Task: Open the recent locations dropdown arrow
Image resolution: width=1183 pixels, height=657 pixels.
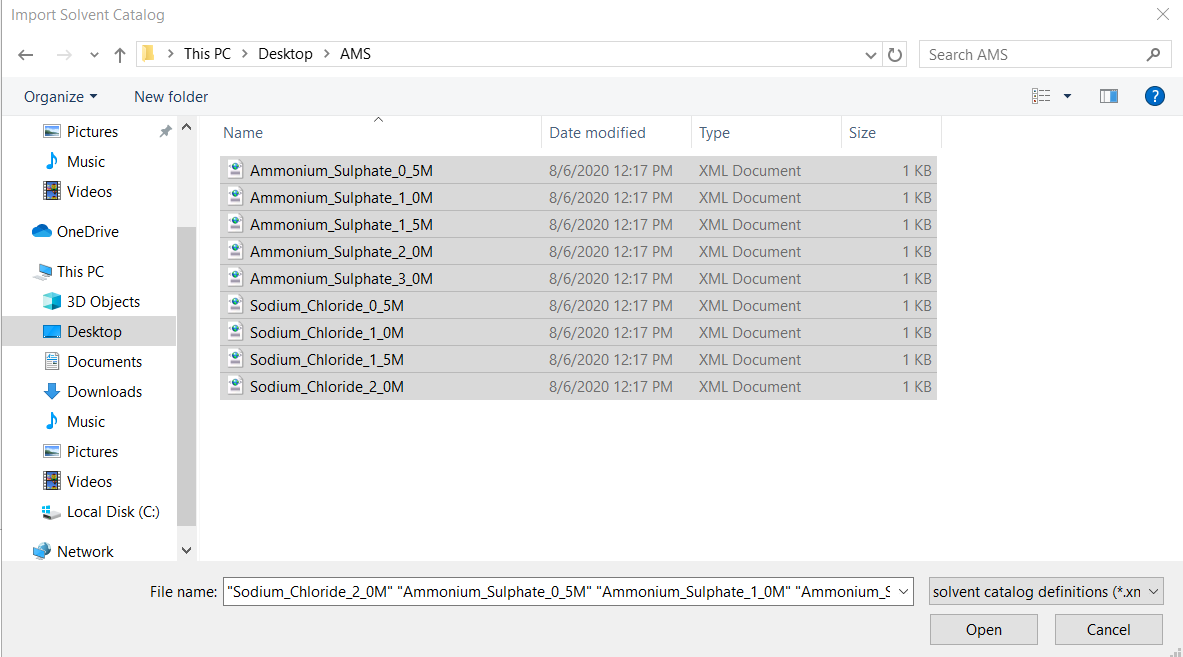Action: coord(94,55)
